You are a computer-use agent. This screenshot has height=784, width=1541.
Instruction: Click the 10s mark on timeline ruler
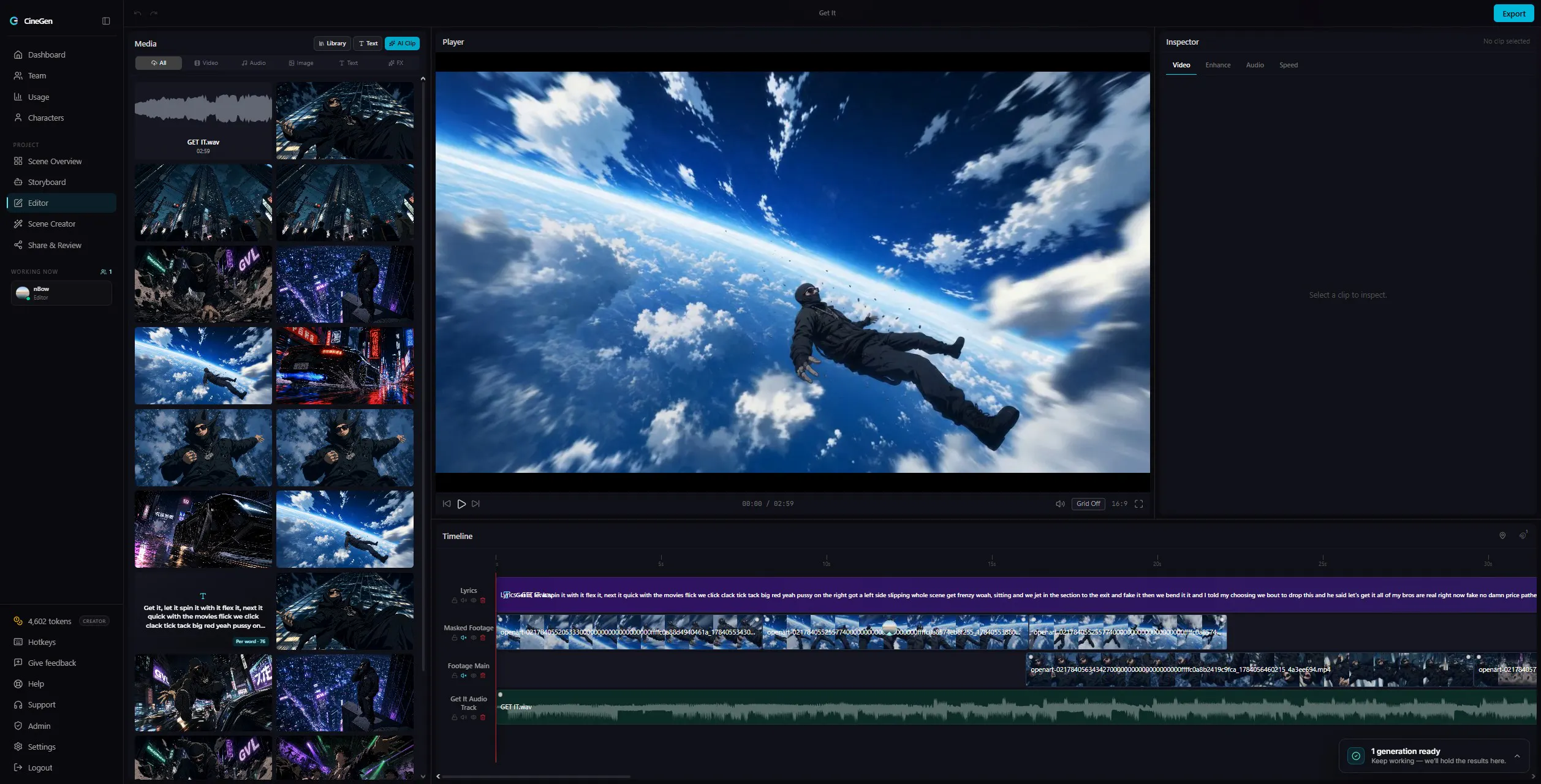tap(827, 561)
